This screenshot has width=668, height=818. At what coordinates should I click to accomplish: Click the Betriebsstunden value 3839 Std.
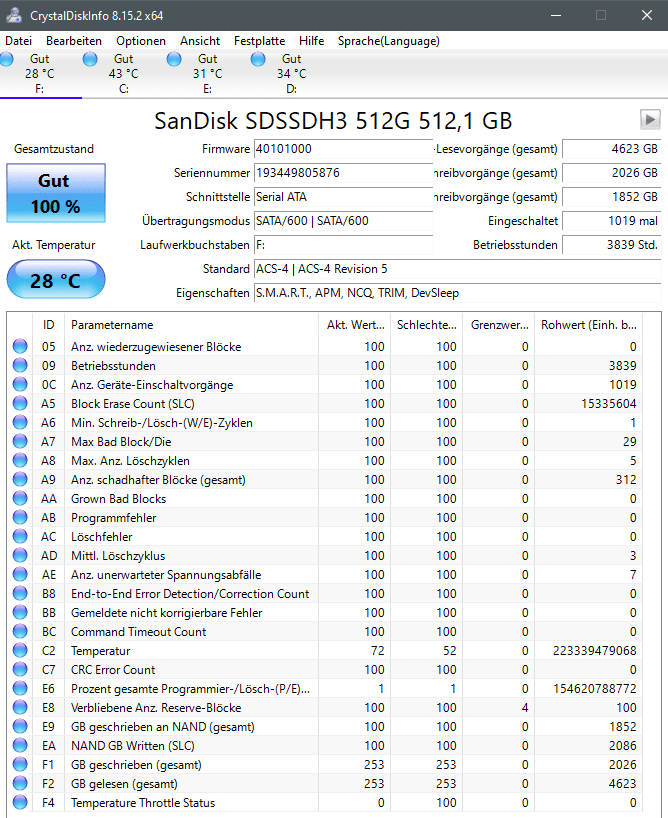click(x=612, y=245)
